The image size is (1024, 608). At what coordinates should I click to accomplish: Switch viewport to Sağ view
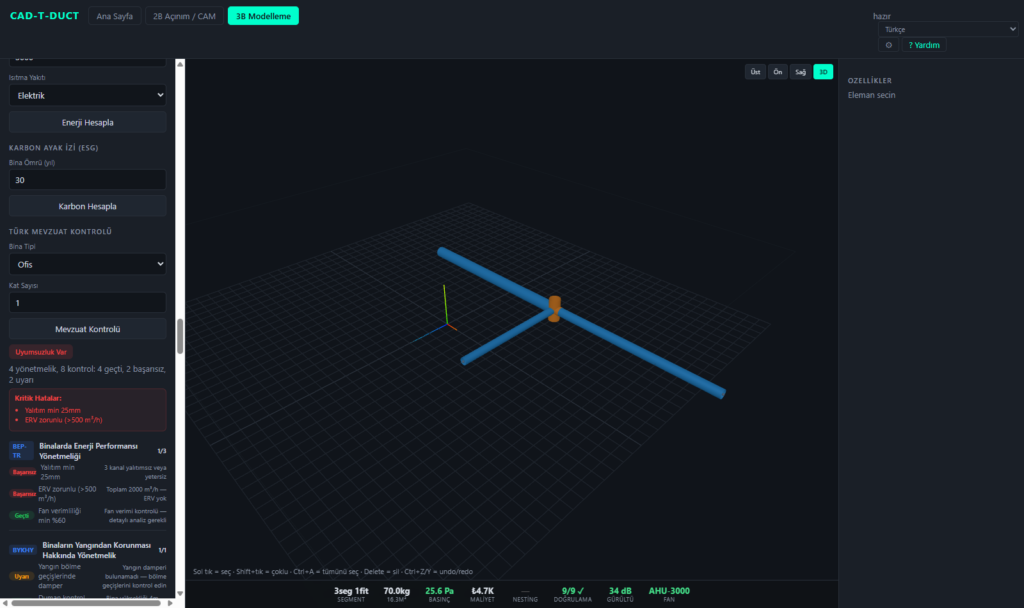800,72
